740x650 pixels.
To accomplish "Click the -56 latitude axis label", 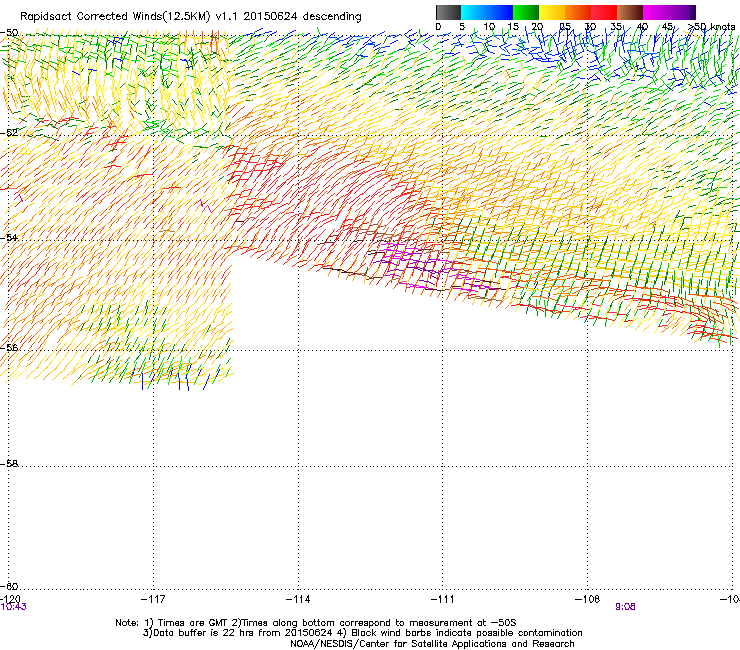I will pos(9,347).
